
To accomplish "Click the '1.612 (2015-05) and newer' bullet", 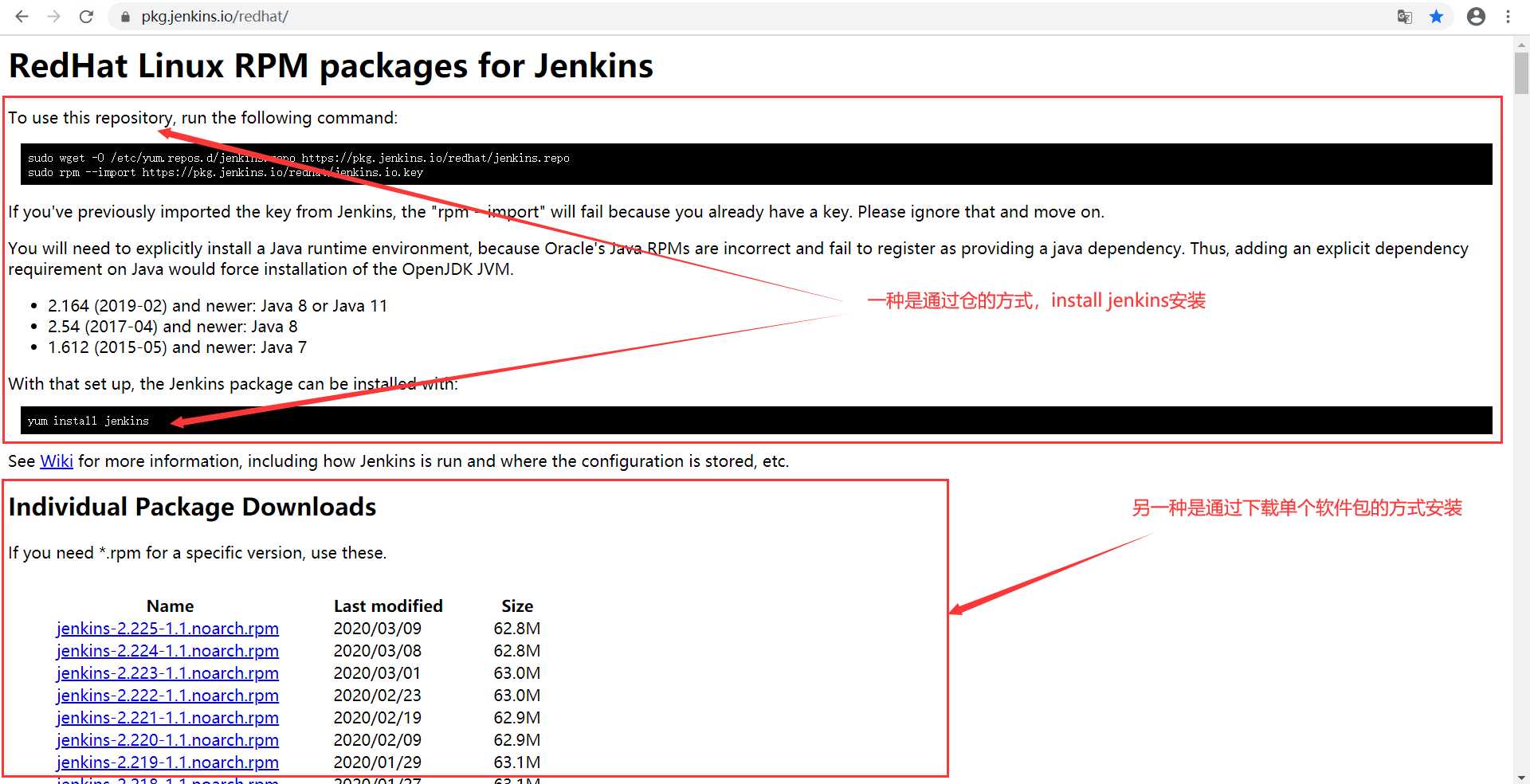I will coord(177,347).
